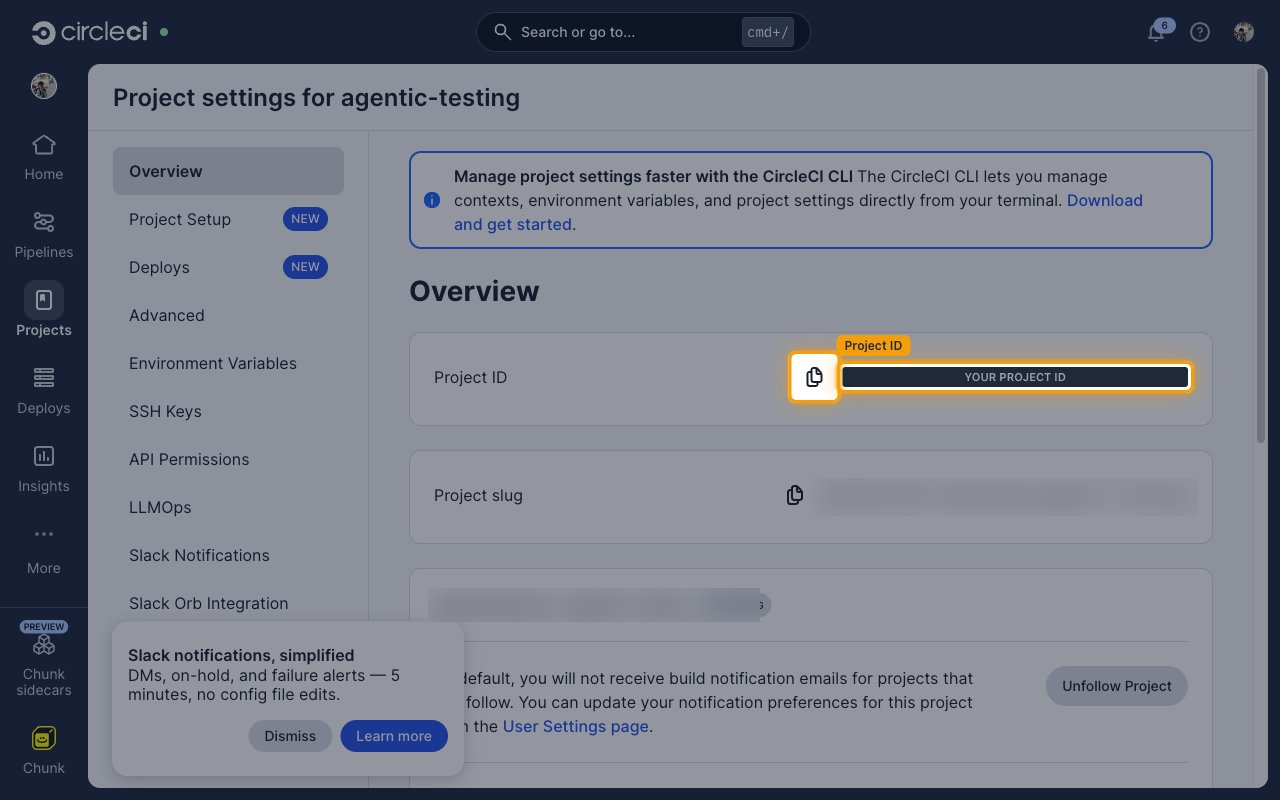Click the Project ID value field

point(1015,377)
